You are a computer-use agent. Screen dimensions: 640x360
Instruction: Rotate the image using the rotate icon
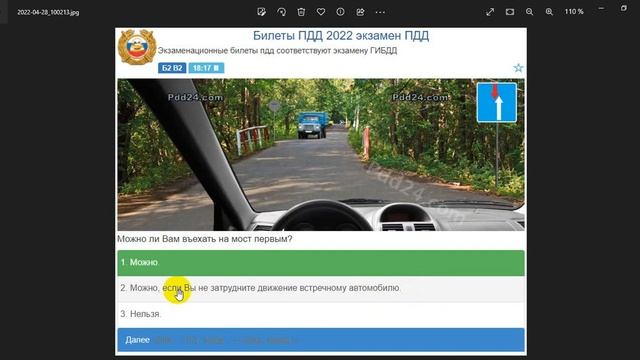pyautogui.click(x=282, y=12)
